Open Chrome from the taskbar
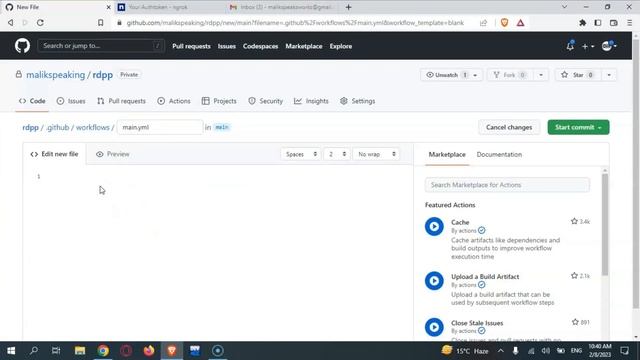This screenshot has width=640, height=360. (103, 351)
